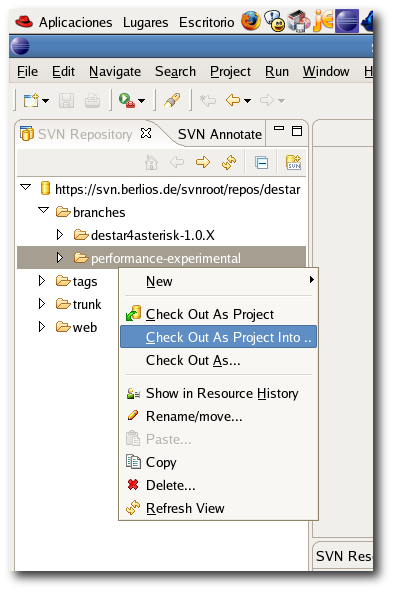Image resolution: width=394 pixels, height=592 pixels.
Task: Open the Forward history dropdown arrow
Action: click(x=281, y=101)
